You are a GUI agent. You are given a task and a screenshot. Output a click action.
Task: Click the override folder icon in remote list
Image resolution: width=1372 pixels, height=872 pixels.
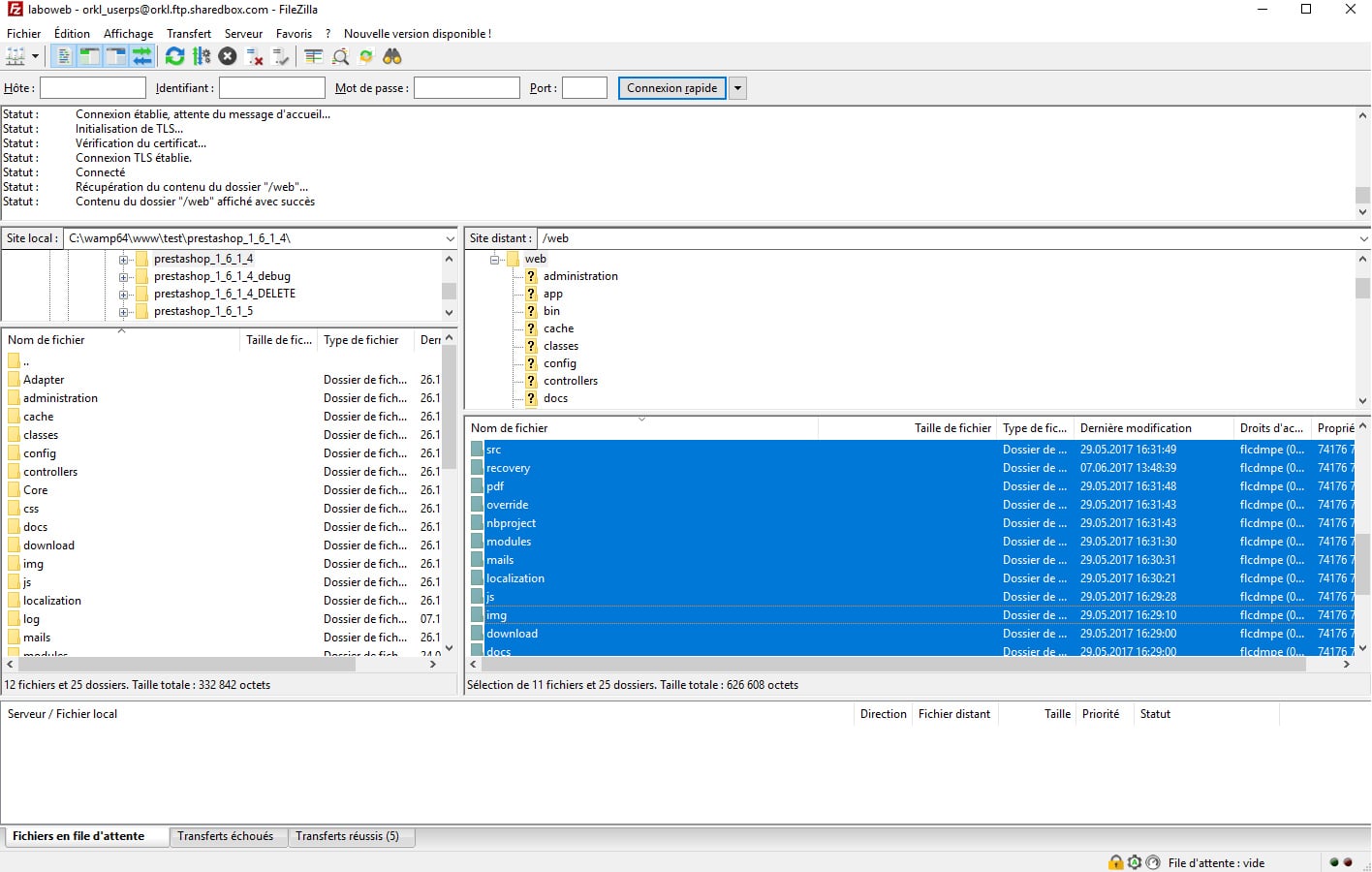pos(477,505)
